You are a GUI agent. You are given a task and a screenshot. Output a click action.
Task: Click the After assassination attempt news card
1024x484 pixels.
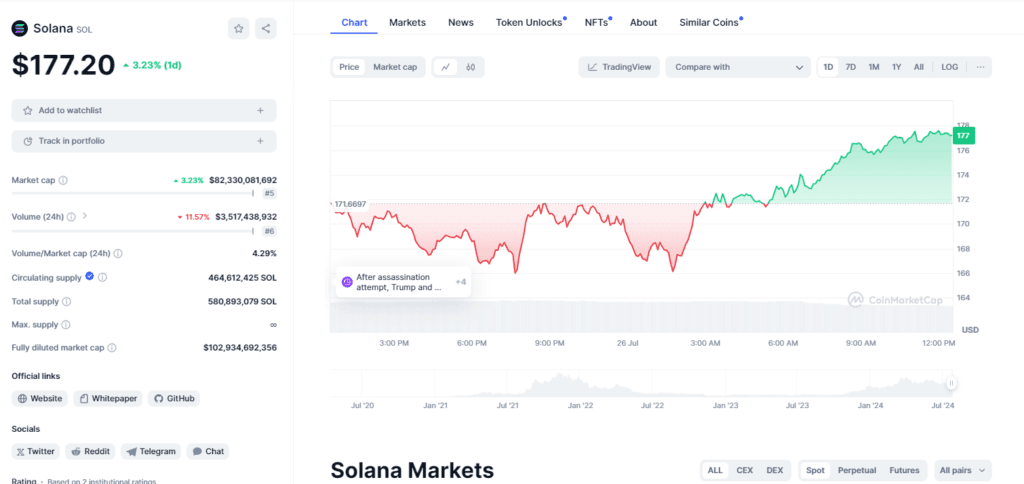tap(403, 282)
